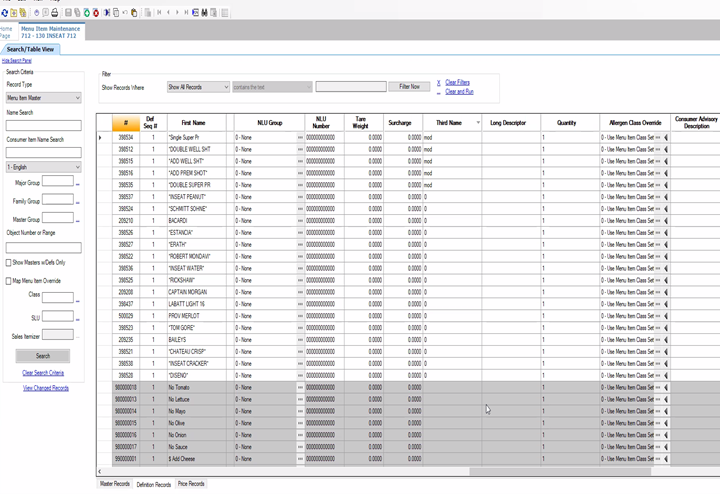Click the green insert record icon
720x494 pixels.
pos(87,13)
